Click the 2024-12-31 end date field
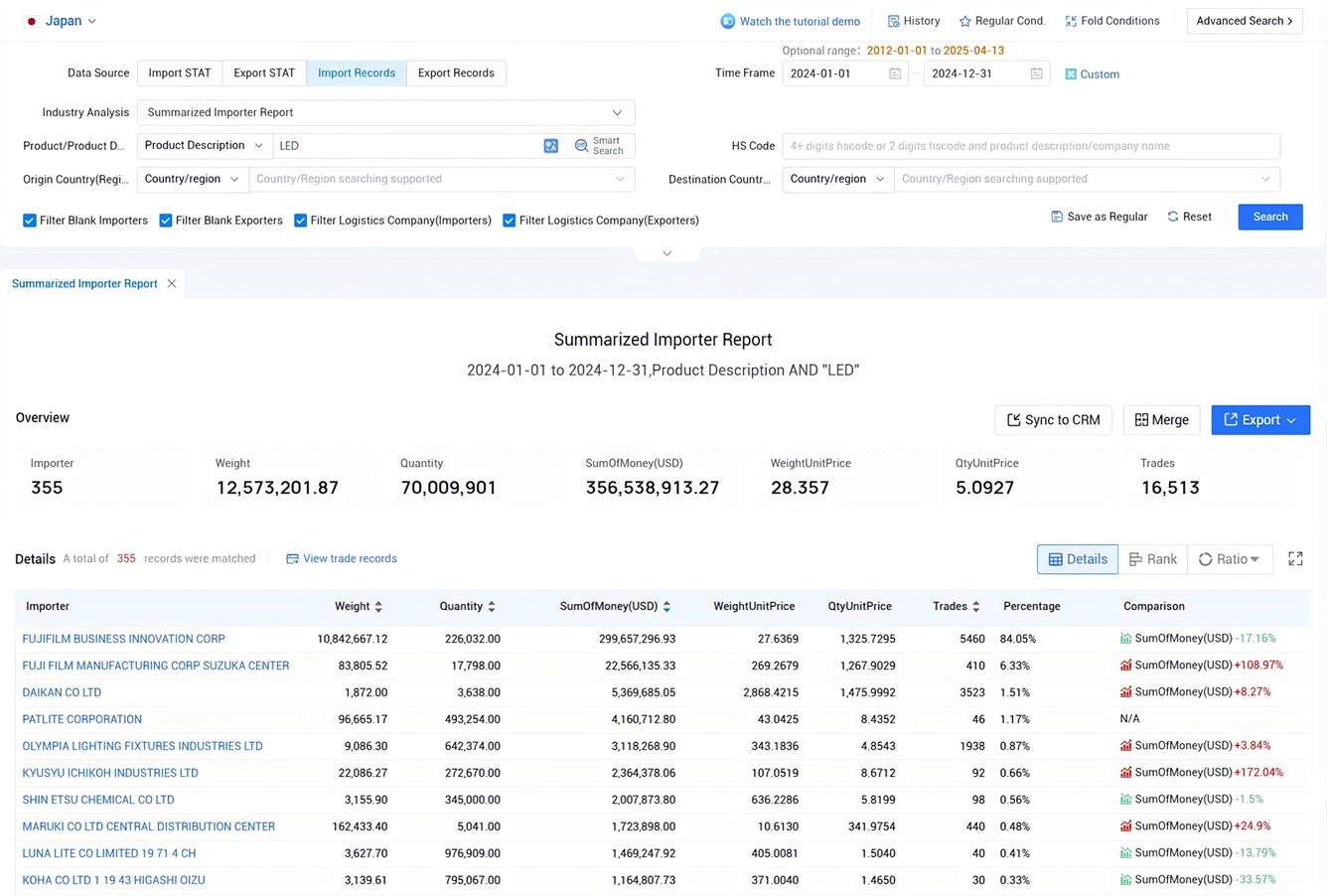The width and height of the screenshot is (1327, 896). tap(986, 74)
